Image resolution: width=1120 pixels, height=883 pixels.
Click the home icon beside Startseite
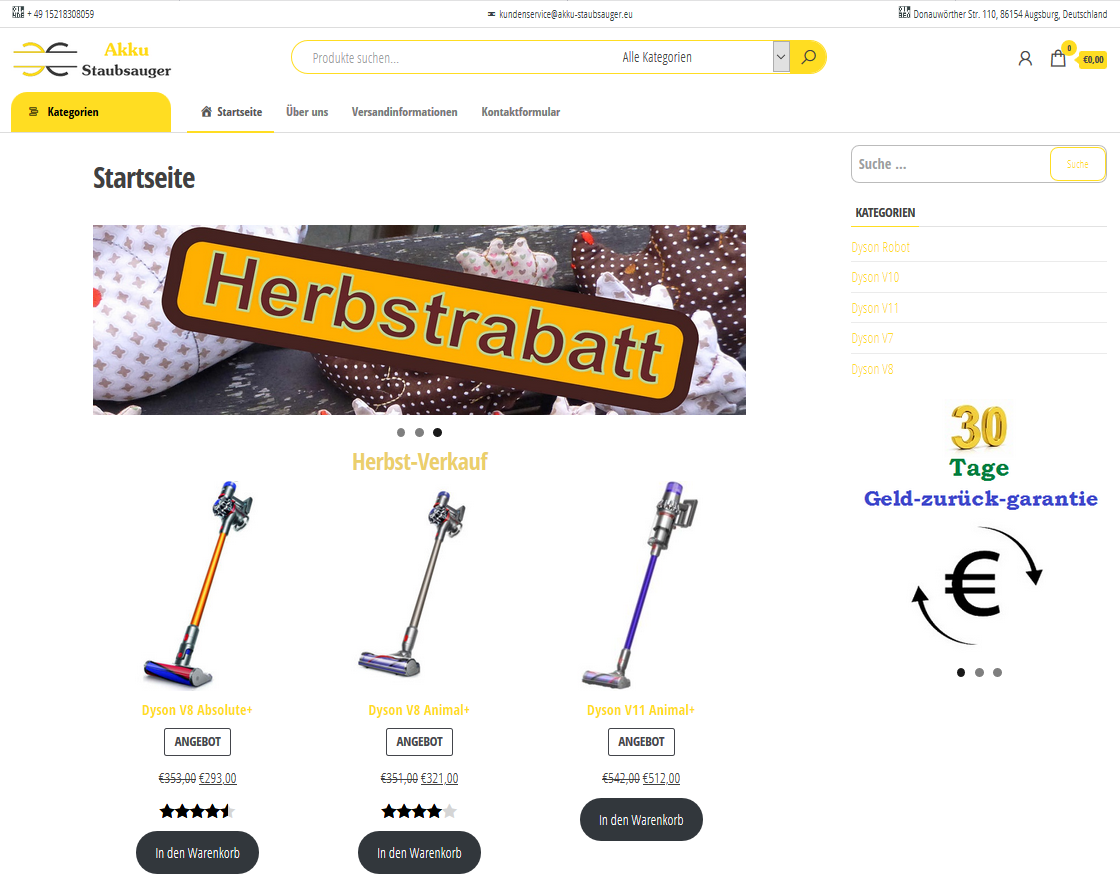point(206,111)
